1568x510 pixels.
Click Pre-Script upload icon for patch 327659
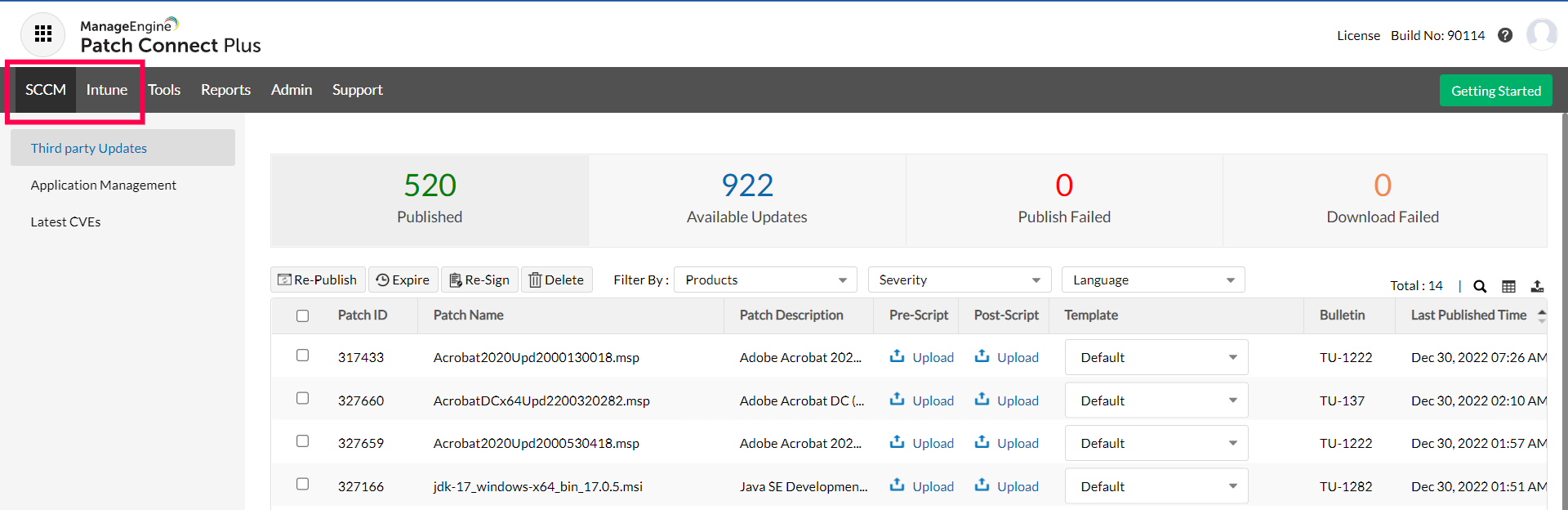(897, 442)
